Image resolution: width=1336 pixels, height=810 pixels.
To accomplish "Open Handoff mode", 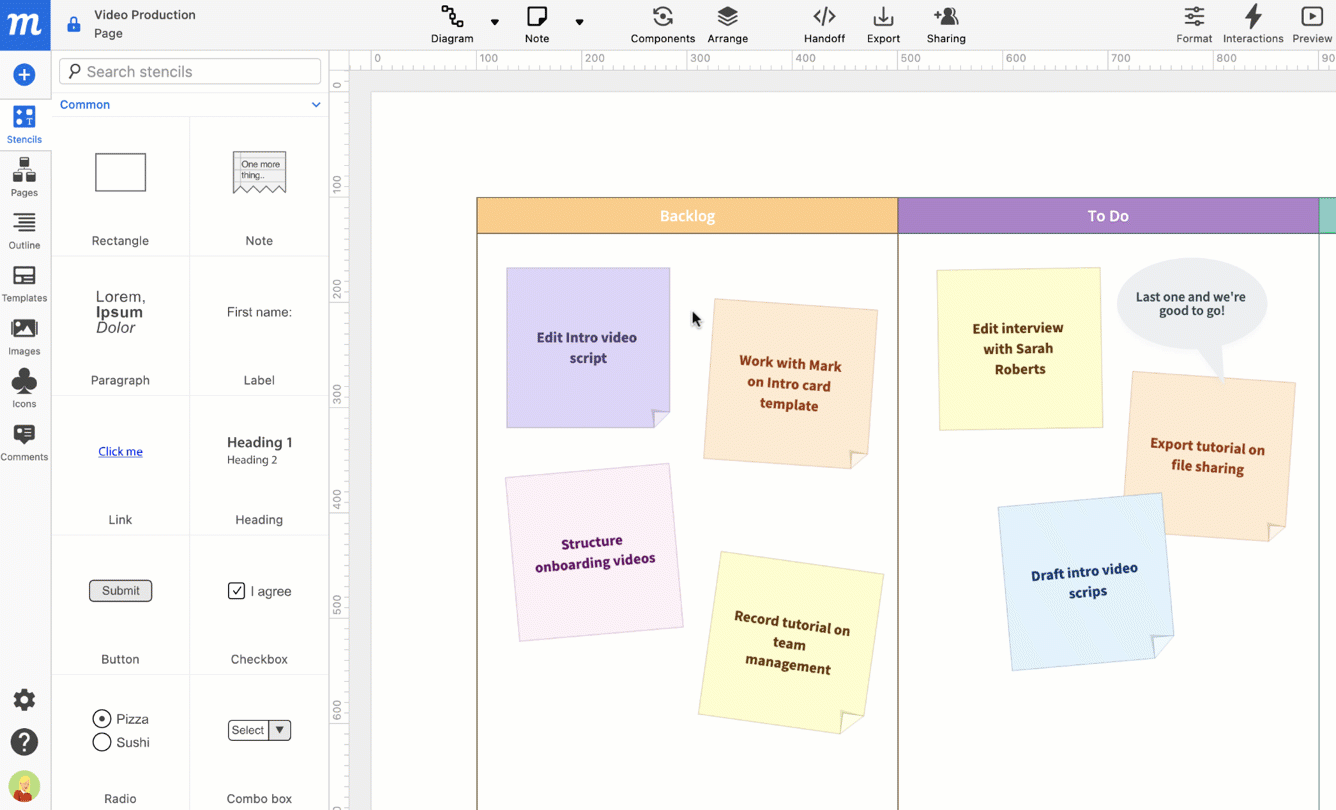I will tap(824, 24).
